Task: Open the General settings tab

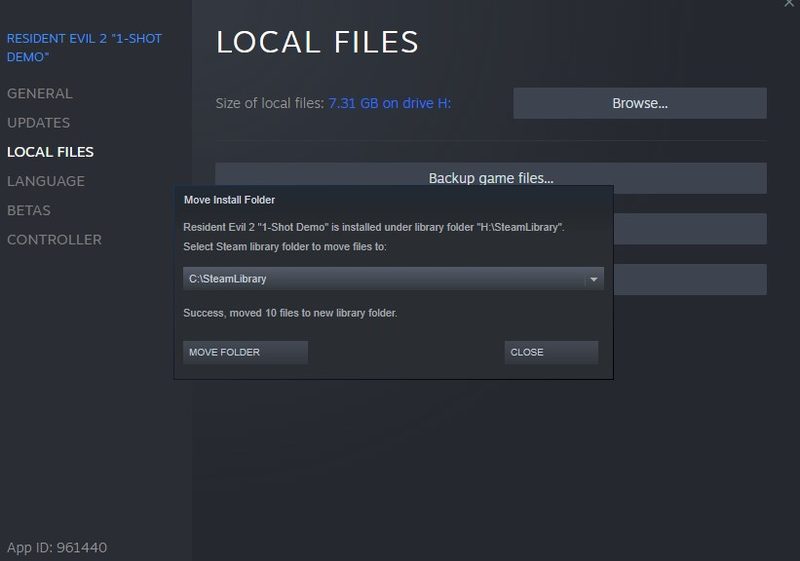Action: [x=40, y=93]
